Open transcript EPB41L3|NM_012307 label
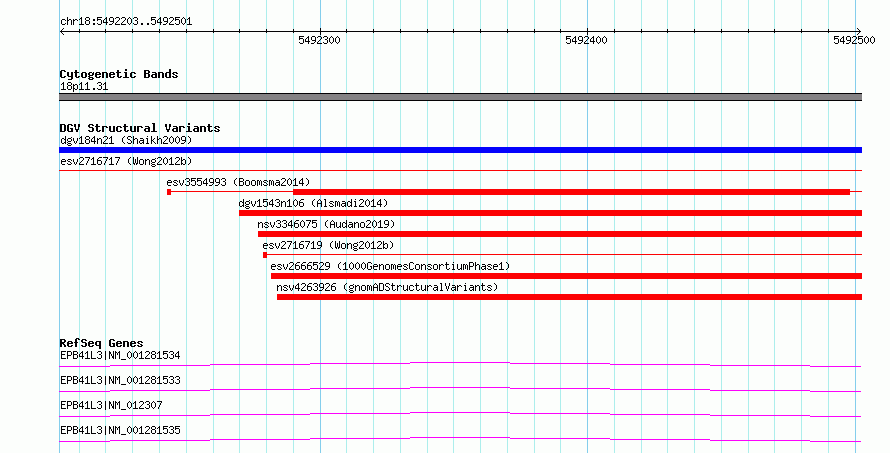Viewport: 890px width, 453px height. click(x=111, y=405)
